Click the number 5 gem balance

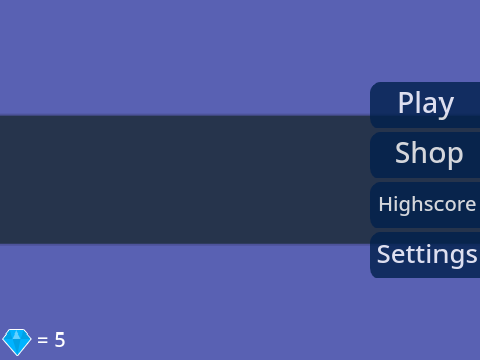tap(60, 340)
